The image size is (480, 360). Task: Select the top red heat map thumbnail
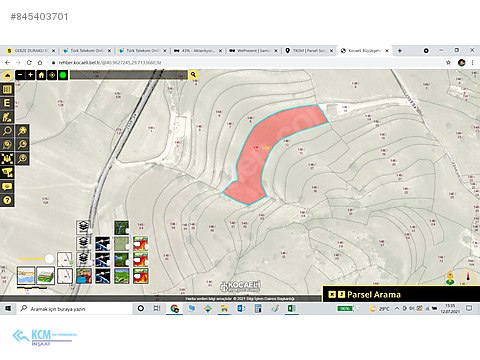click(140, 243)
